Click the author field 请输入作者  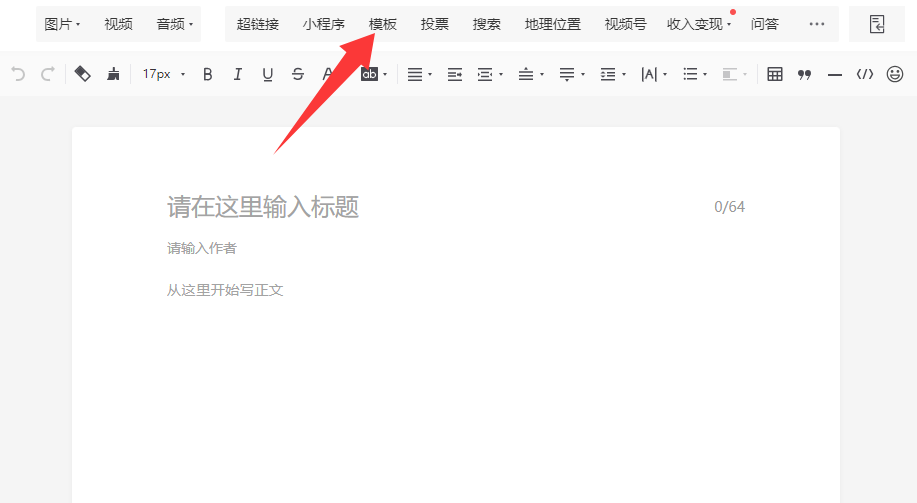[202, 248]
